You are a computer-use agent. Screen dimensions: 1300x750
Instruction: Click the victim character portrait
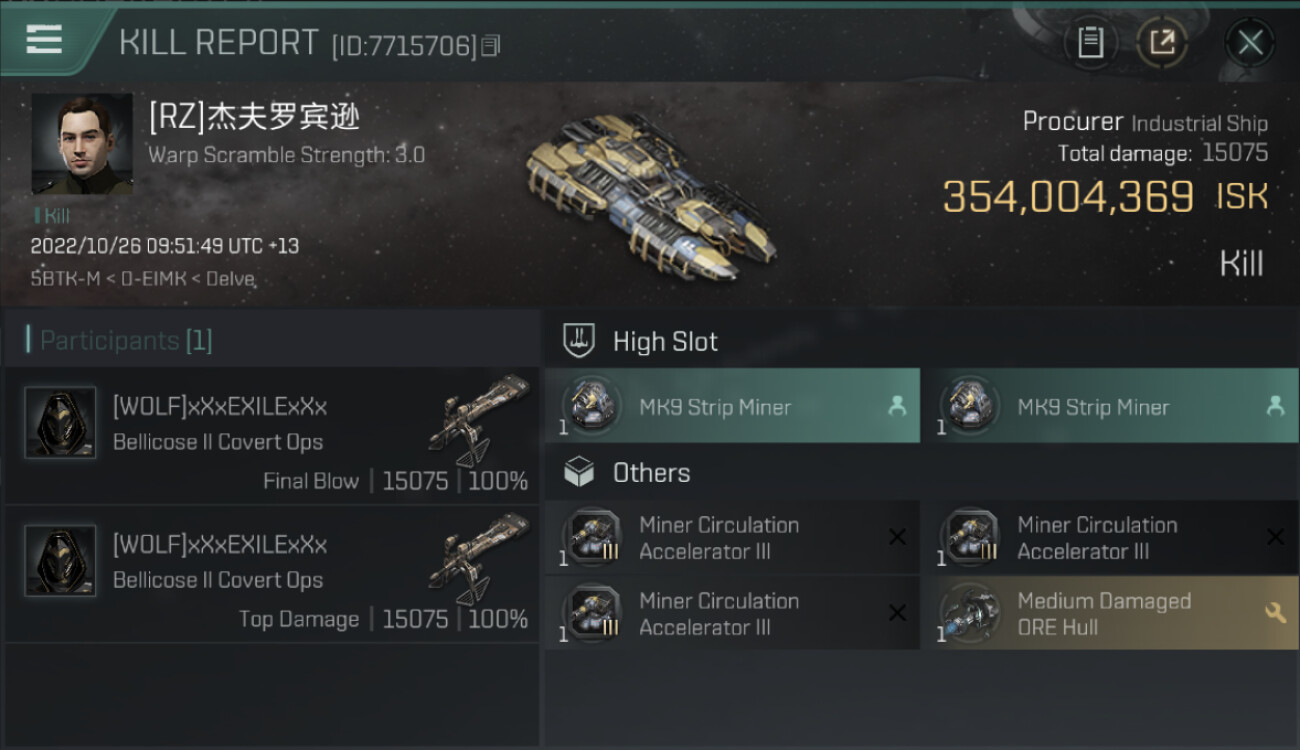[82, 144]
